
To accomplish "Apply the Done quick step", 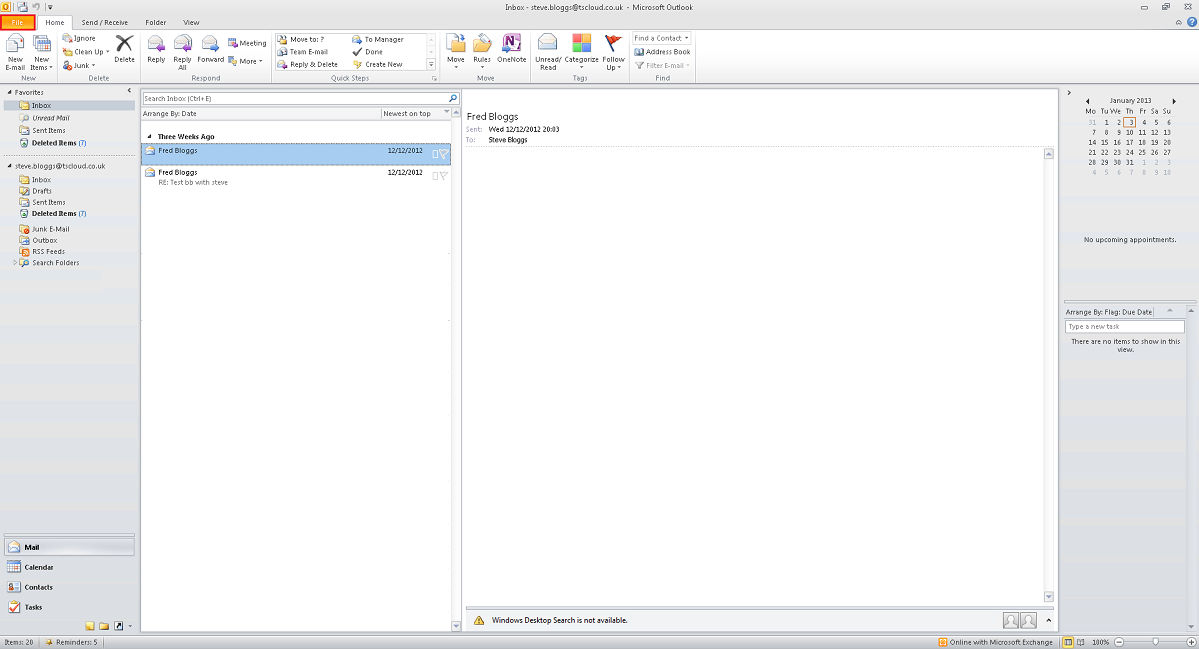I will [368, 52].
